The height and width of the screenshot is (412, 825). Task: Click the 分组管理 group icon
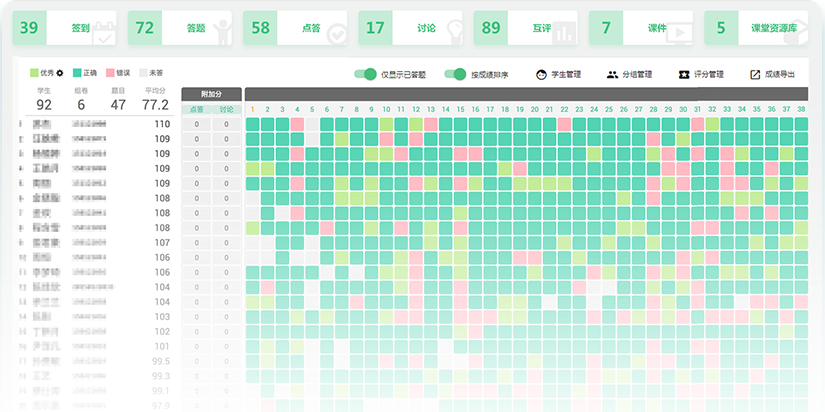click(x=612, y=74)
